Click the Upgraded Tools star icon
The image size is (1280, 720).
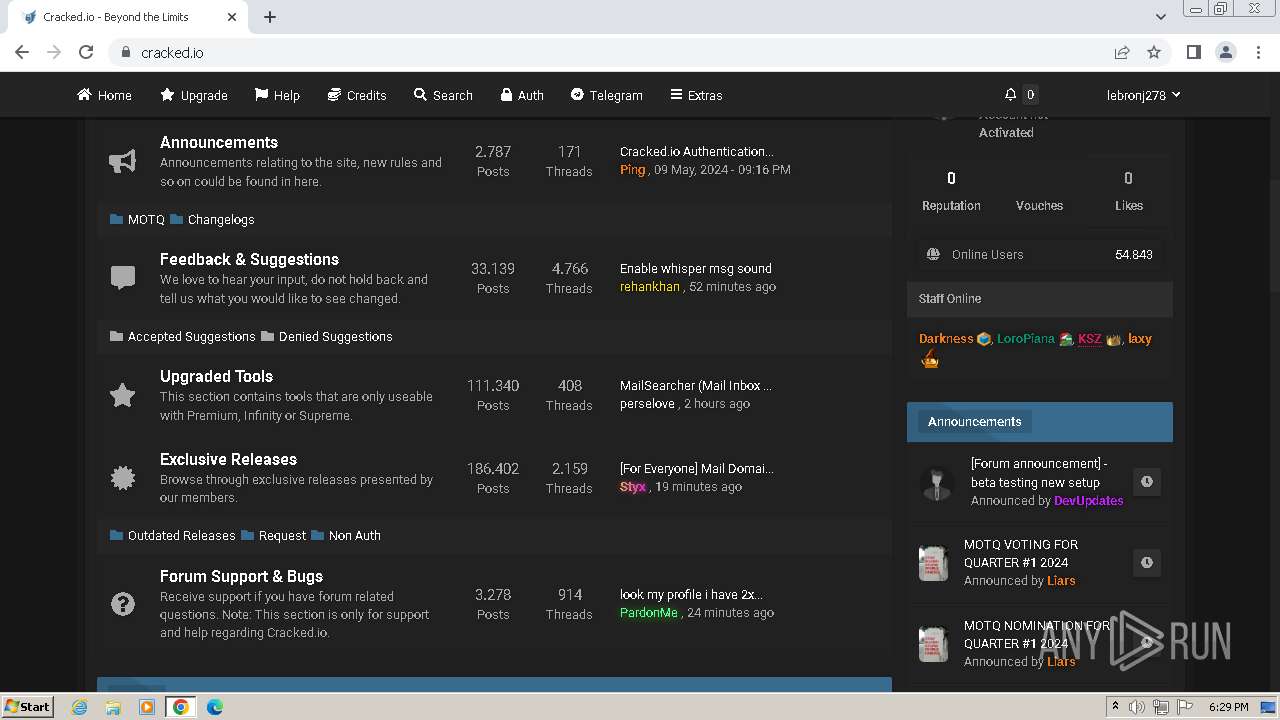(x=122, y=395)
